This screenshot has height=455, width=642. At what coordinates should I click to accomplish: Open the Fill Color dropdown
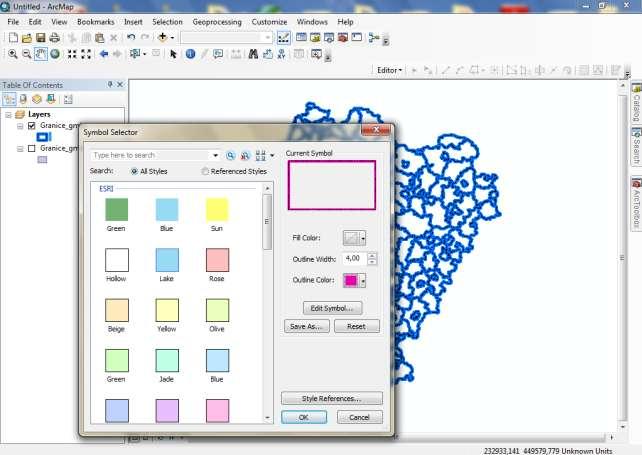click(363, 238)
